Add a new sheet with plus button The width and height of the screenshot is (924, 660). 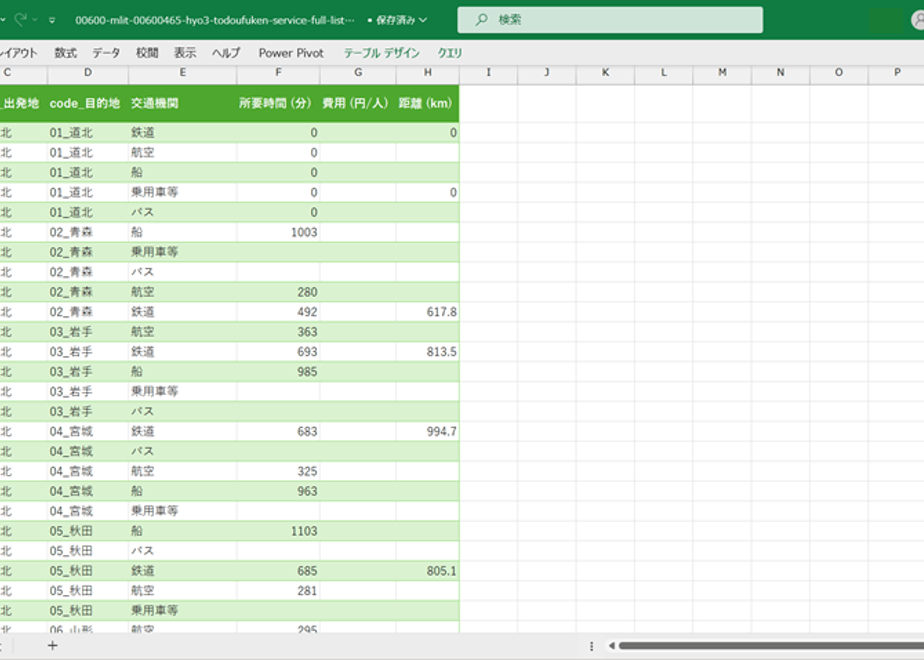[x=52, y=646]
